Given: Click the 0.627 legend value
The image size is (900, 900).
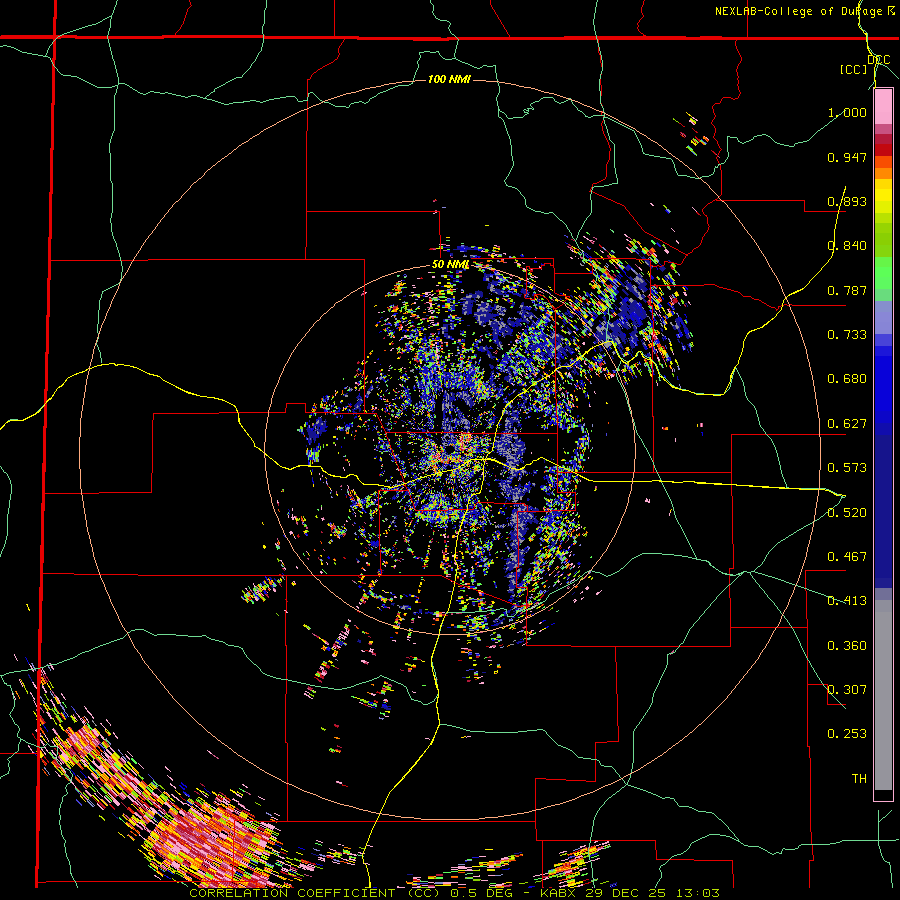Looking at the screenshot, I should click(847, 423).
